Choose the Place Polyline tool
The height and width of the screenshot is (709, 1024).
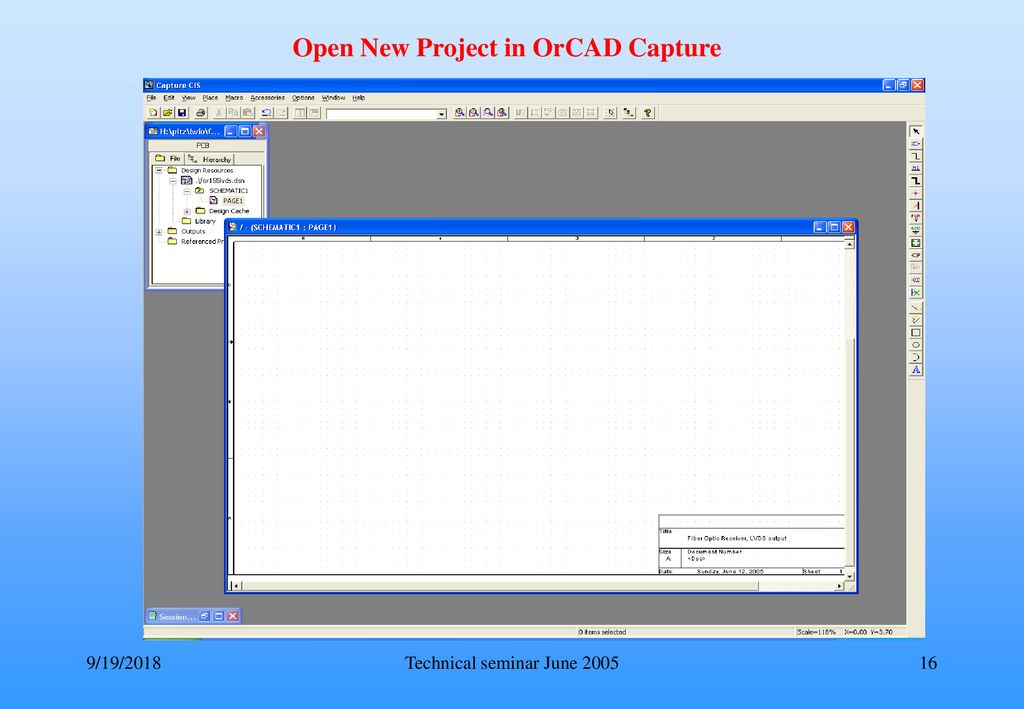916,319
